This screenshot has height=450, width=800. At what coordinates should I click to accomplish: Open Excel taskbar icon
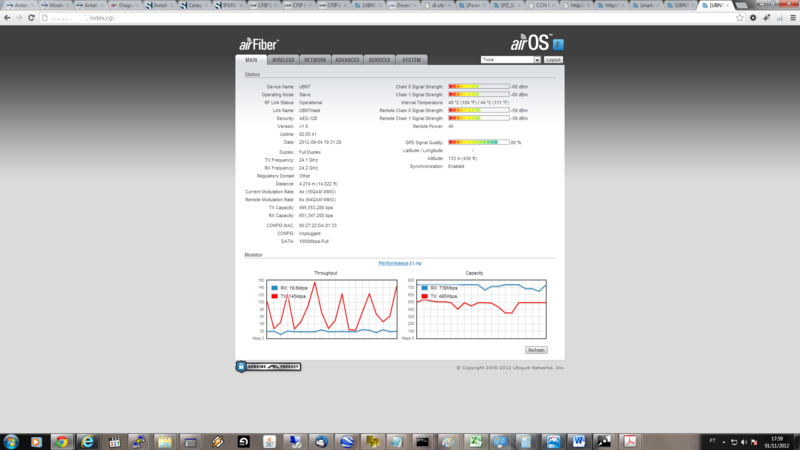475,442
